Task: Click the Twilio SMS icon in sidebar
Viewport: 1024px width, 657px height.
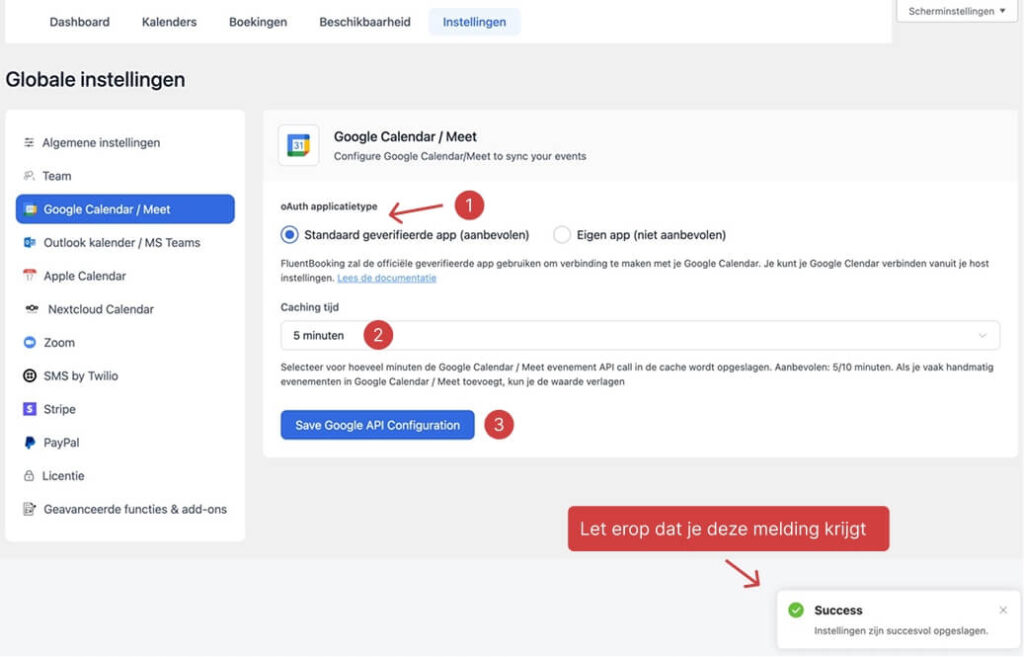Action: tap(30, 376)
